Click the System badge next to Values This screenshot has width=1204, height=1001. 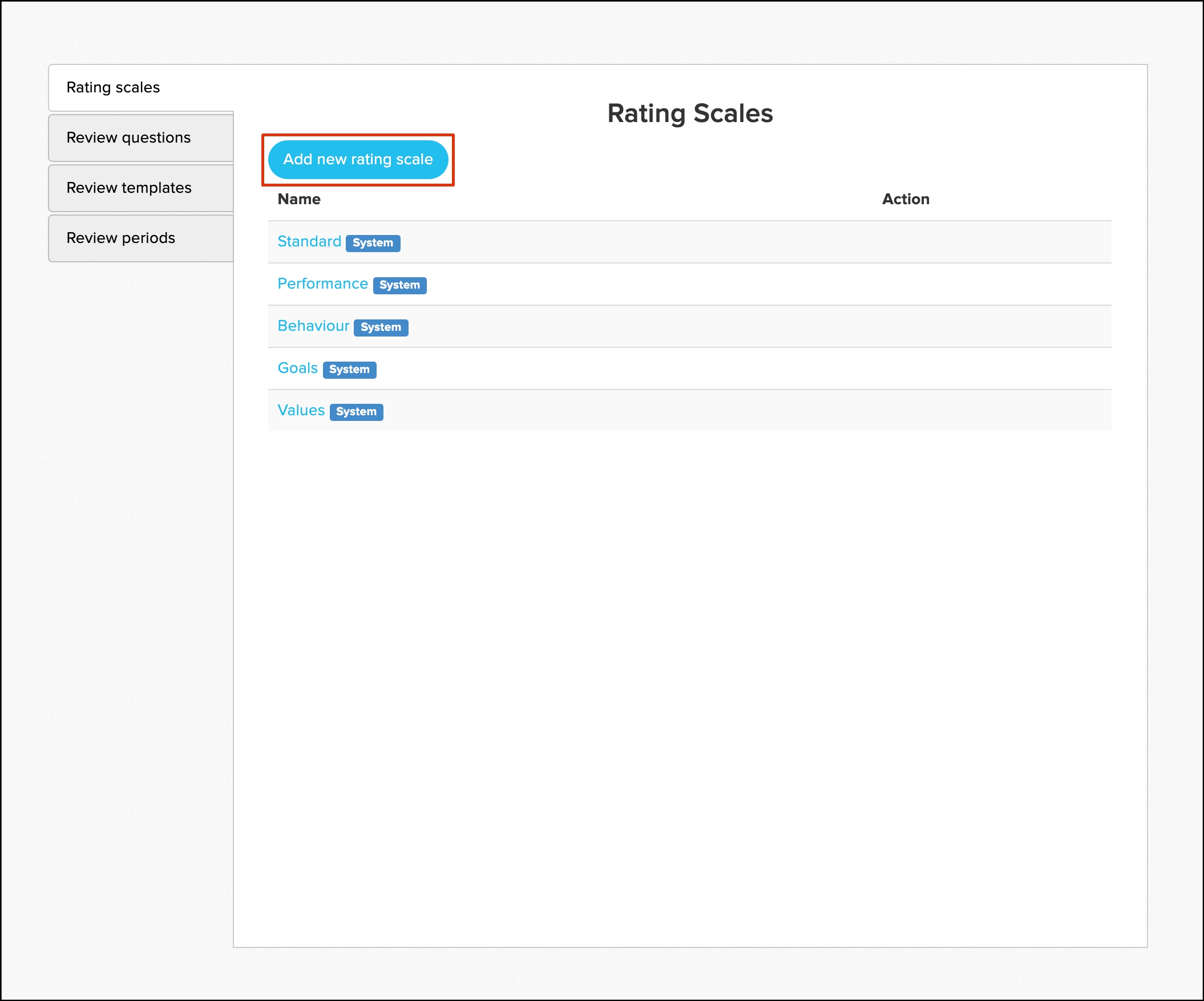(x=356, y=412)
